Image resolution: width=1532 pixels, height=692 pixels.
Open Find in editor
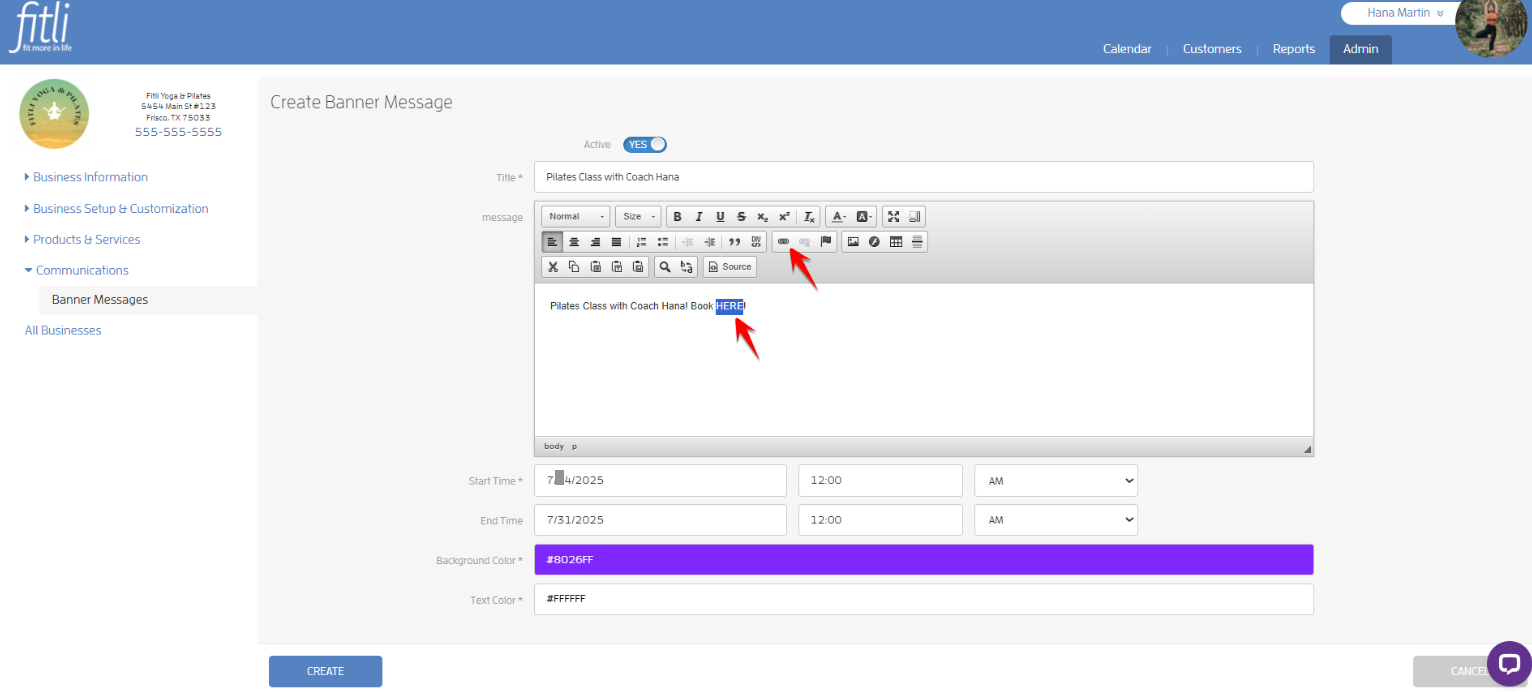(665, 267)
